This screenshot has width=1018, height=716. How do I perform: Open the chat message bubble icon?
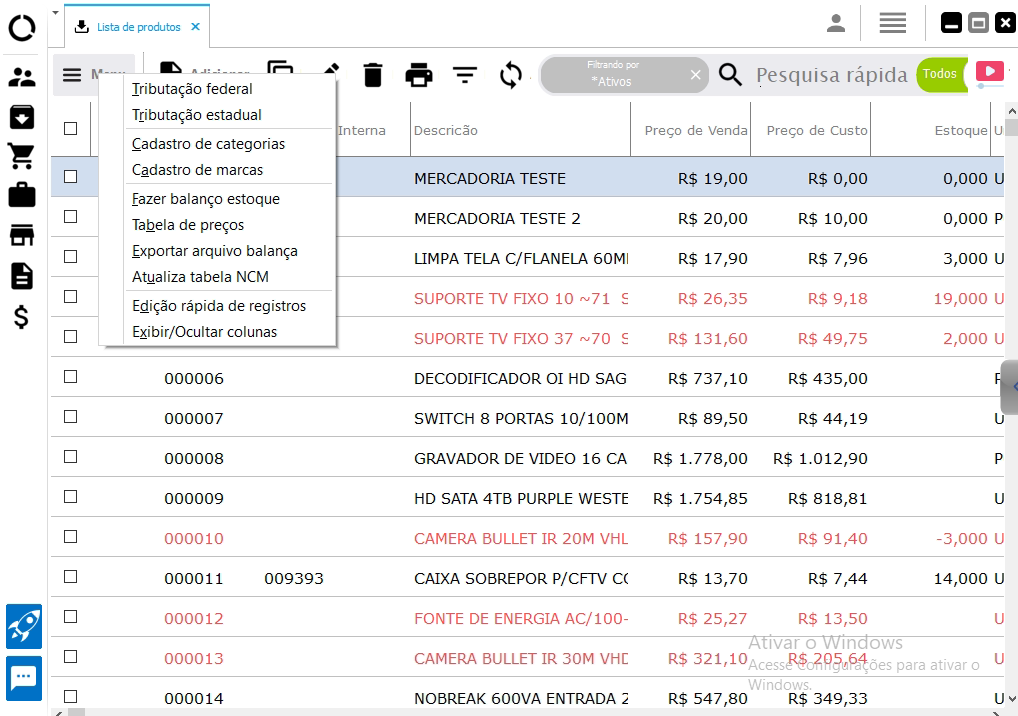[24, 677]
